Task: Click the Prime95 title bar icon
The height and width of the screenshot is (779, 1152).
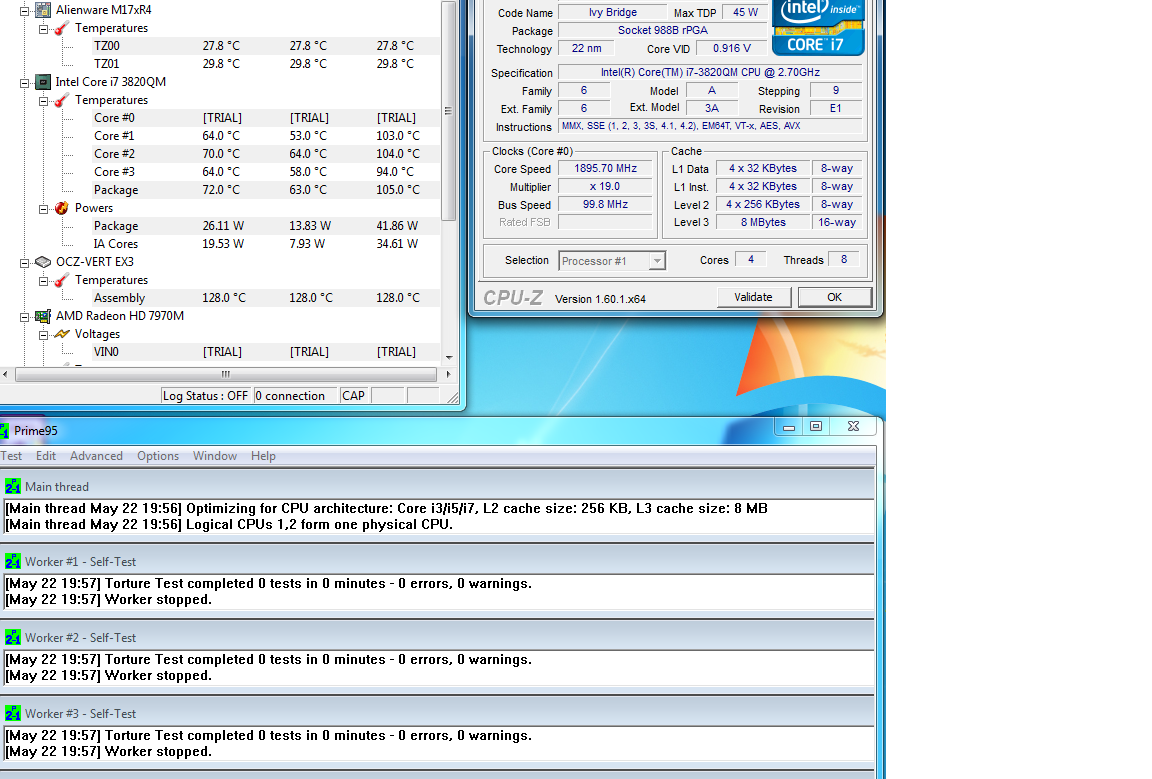Action: click(x=4, y=431)
